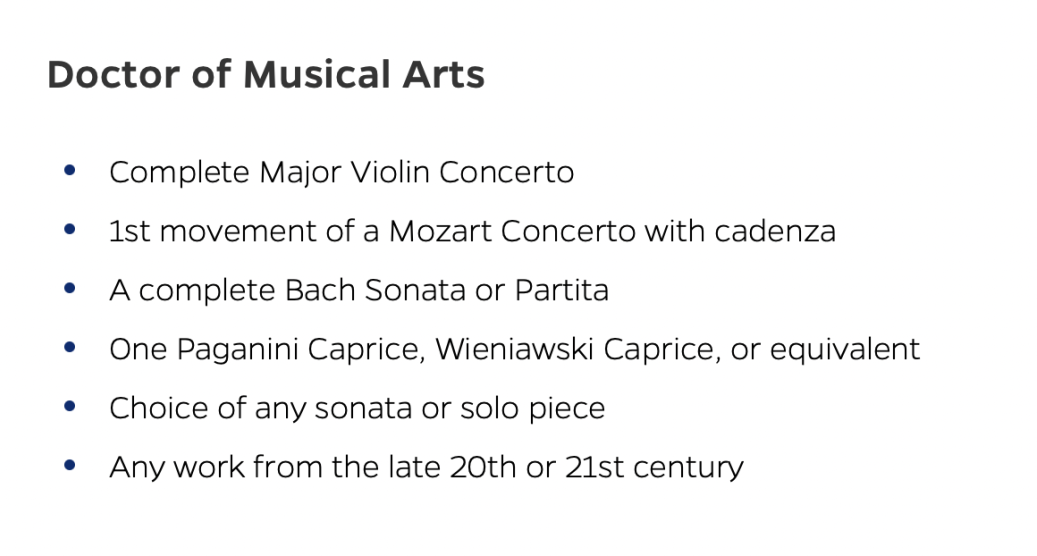Screen dimensions: 1037x556
Task: Click the late 20th or 21st century item
Action: click(426, 467)
